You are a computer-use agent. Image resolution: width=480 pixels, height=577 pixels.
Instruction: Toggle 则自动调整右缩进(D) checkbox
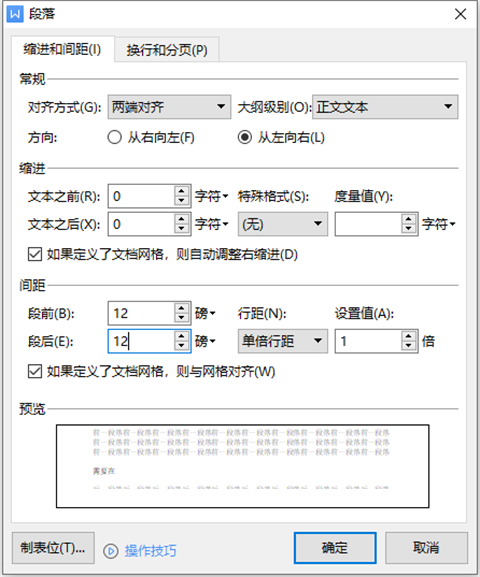pyautogui.click(x=35, y=254)
